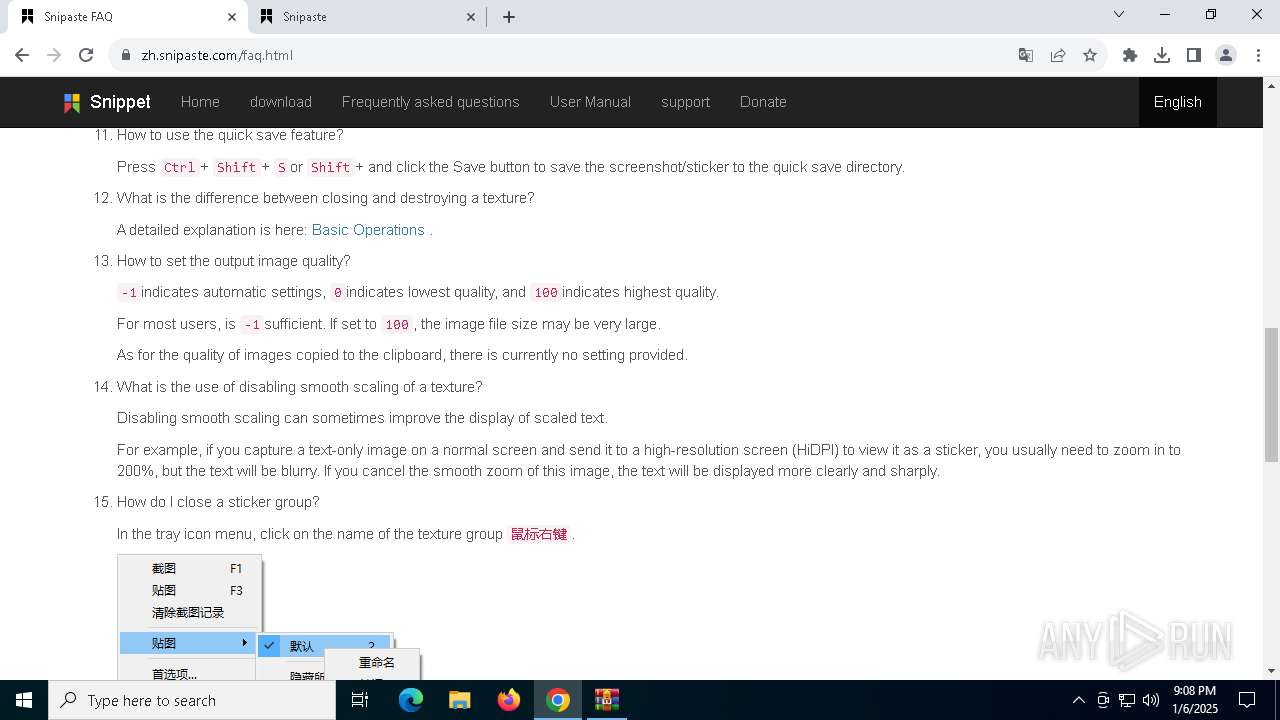Click the translate page icon in address bar
Screen dimensions: 1280x720
point(1026,55)
